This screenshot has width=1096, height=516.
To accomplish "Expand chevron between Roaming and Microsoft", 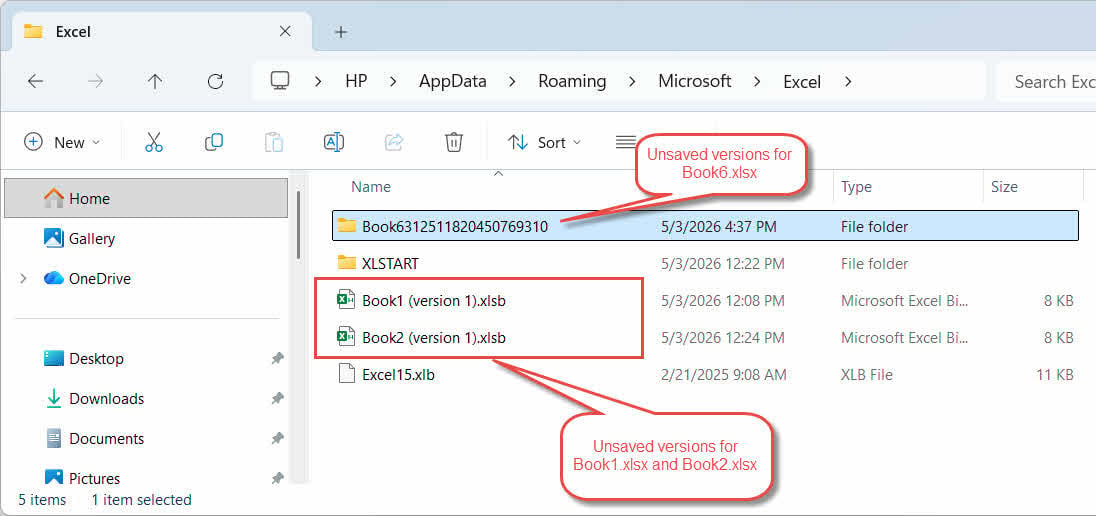I will coord(633,82).
